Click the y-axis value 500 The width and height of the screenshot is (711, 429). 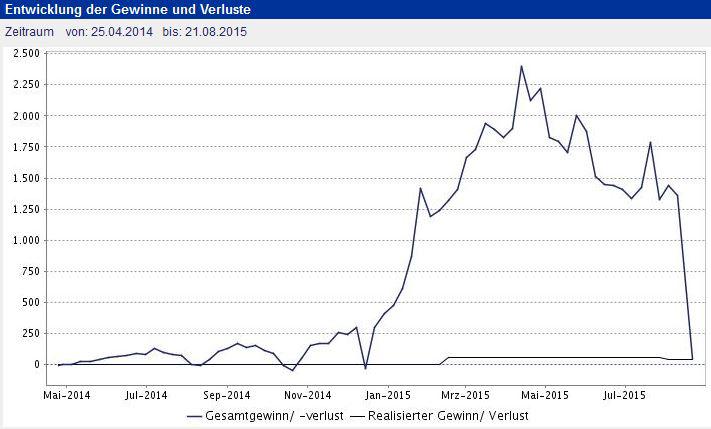pos(31,302)
